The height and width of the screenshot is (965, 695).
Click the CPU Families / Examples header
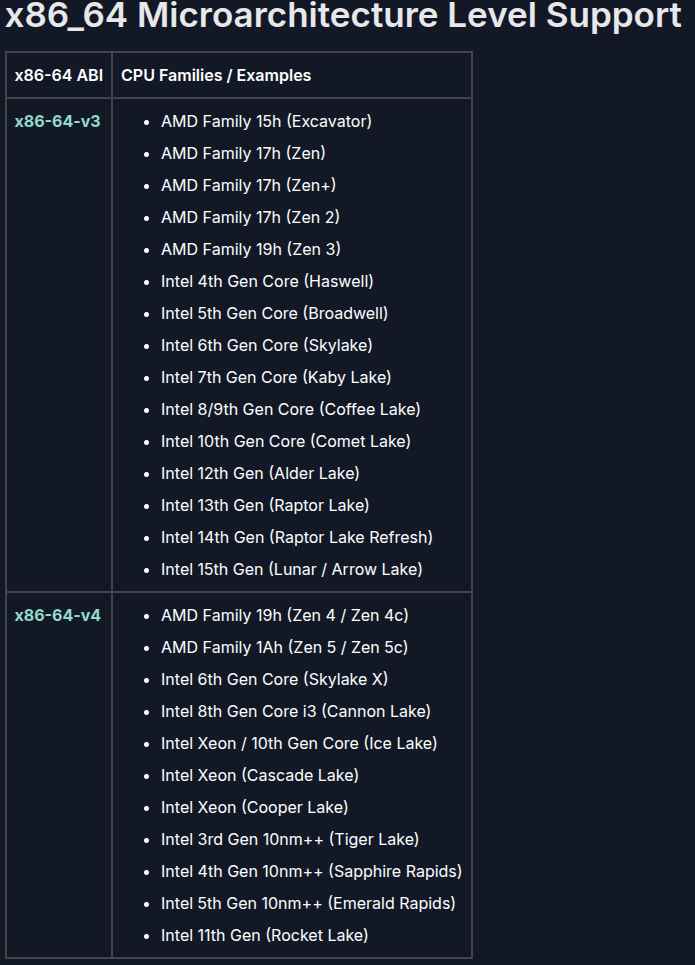(216, 76)
